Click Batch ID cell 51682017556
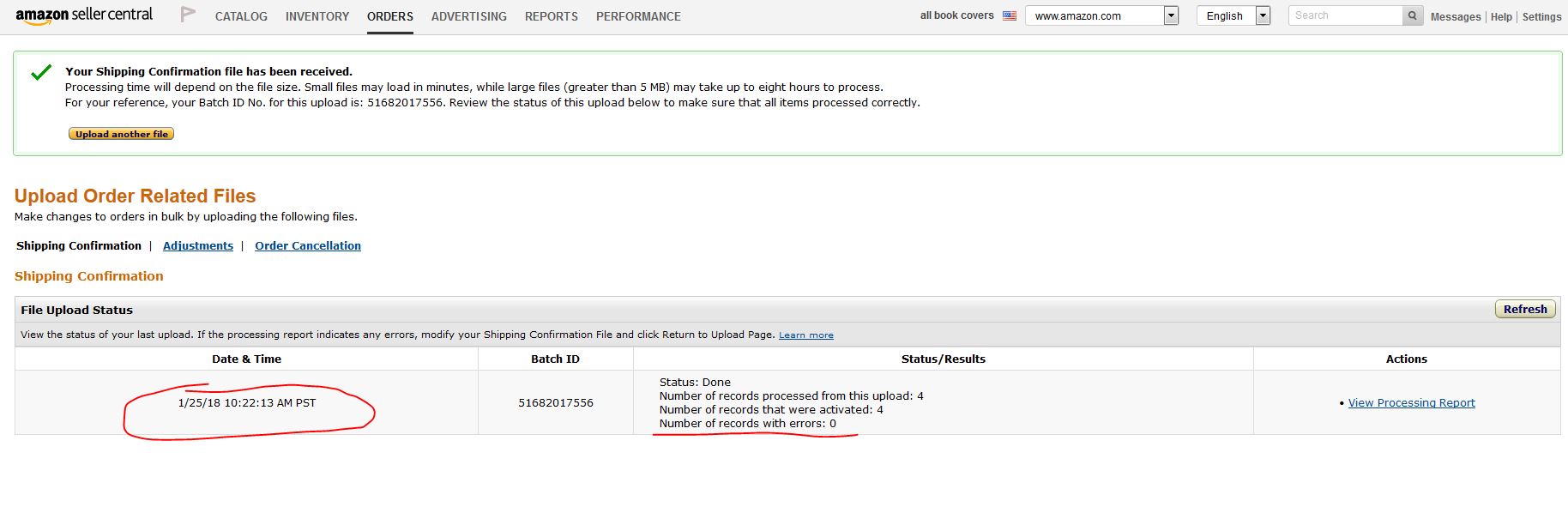The height and width of the screenshot is (519, 1568). pyautogui.click(x=556, y=402)
